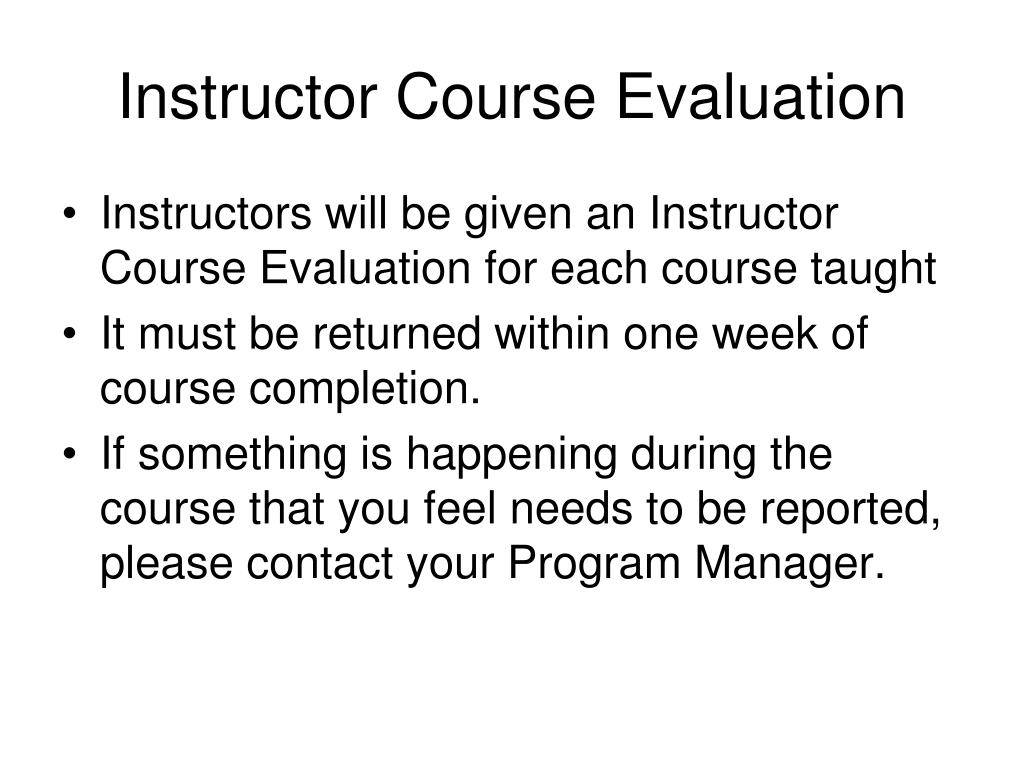Click the word 'Instructors' in first bullet
The width and height of the screenshot is (1024, 768).
(x=206, y=214)
